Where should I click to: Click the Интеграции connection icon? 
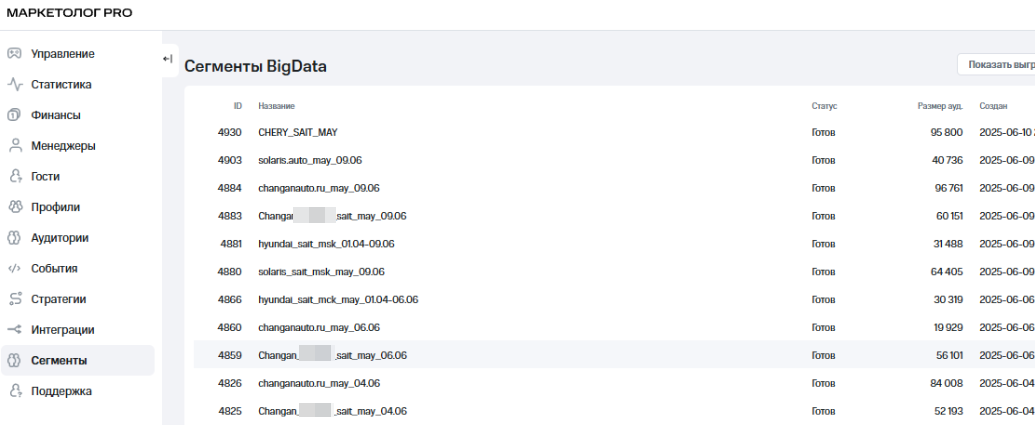[x=15, y=330]
